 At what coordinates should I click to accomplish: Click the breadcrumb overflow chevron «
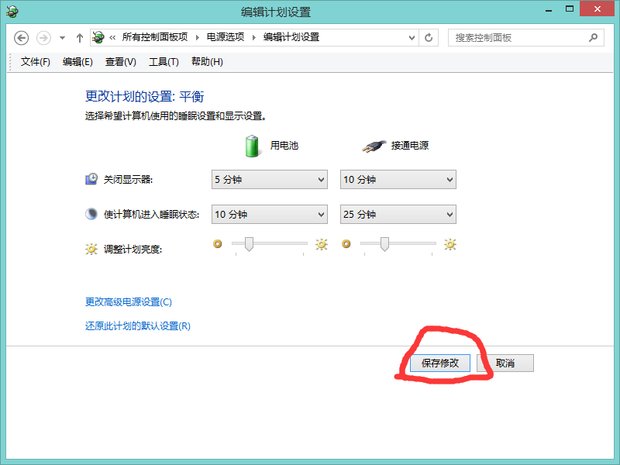(x=112, y=38)
